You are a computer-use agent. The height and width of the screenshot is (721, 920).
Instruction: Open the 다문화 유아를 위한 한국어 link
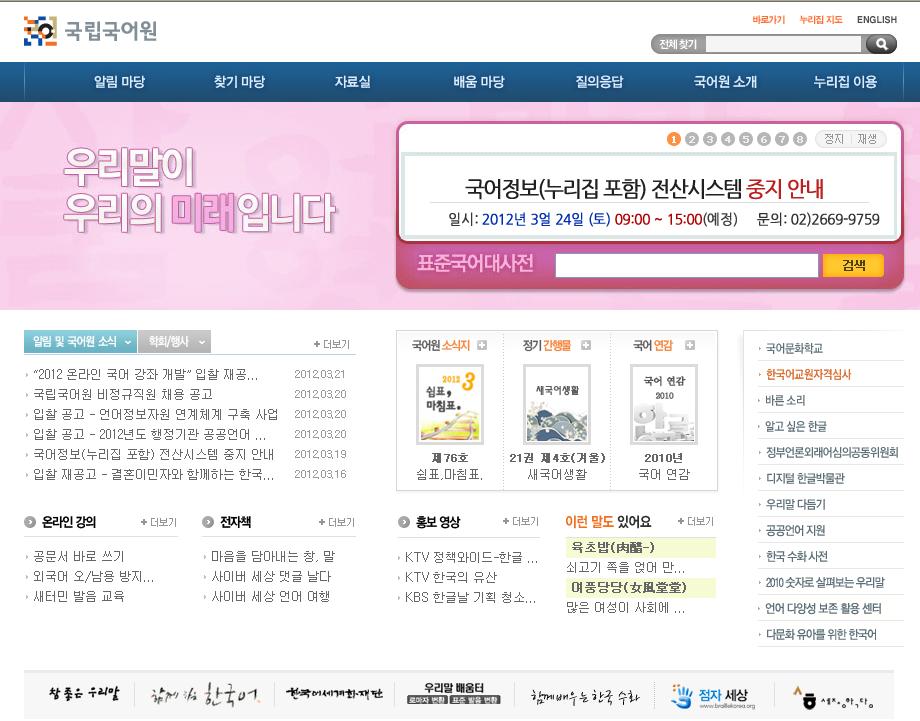pos(821,634)
